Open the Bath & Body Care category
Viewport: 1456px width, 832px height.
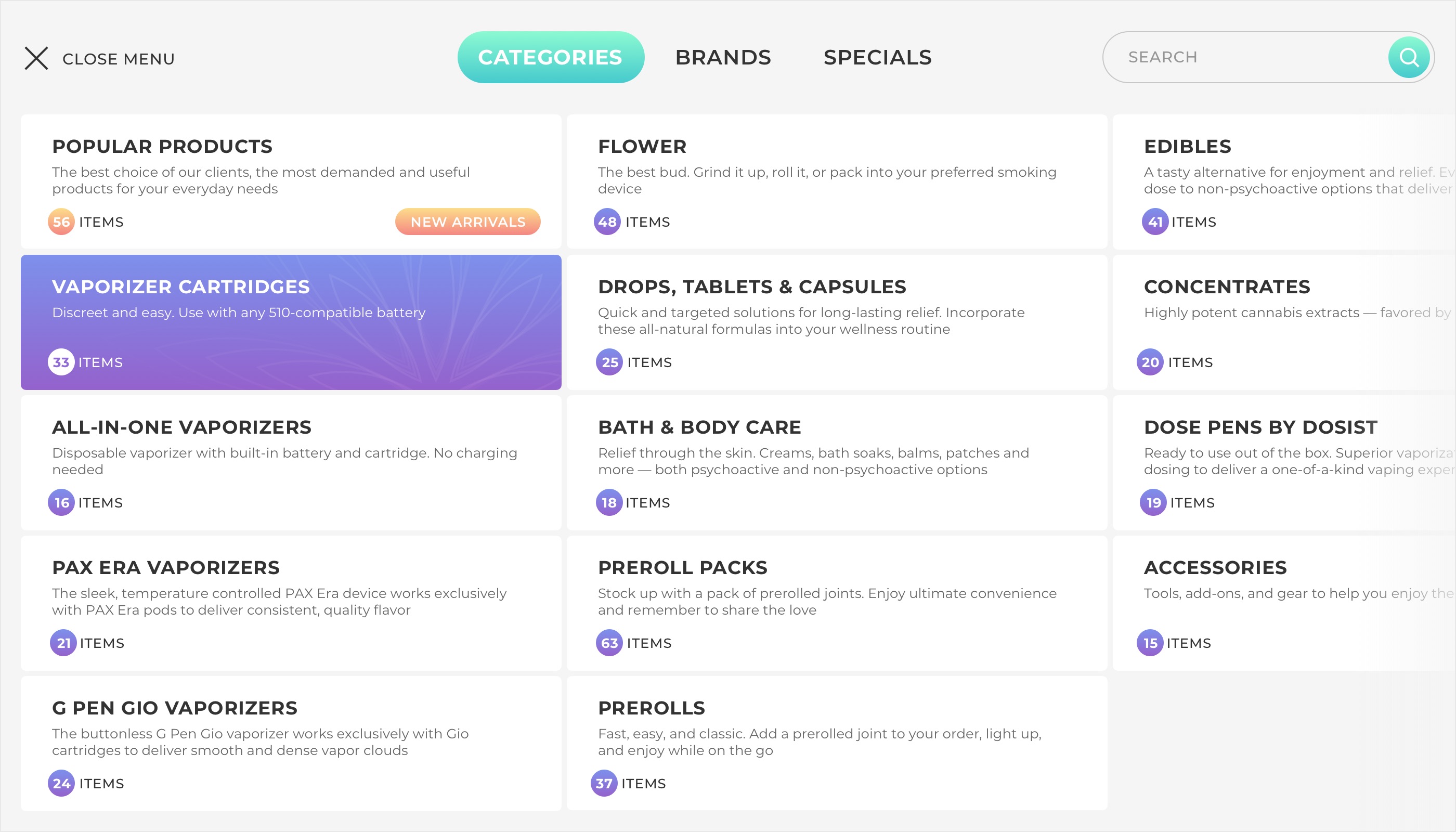(837, 463)
